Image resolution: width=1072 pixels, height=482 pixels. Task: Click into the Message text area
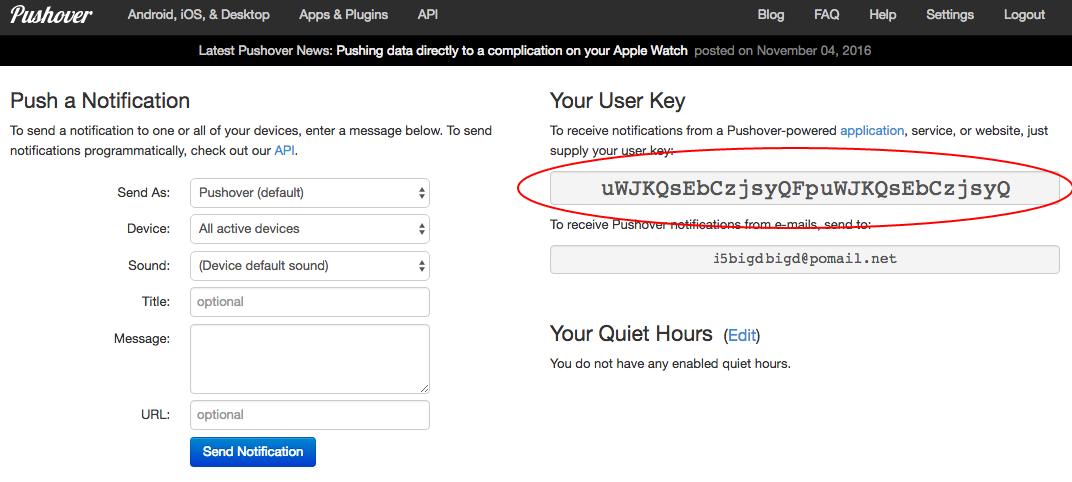pyautogui.click(x=310, y=358)
